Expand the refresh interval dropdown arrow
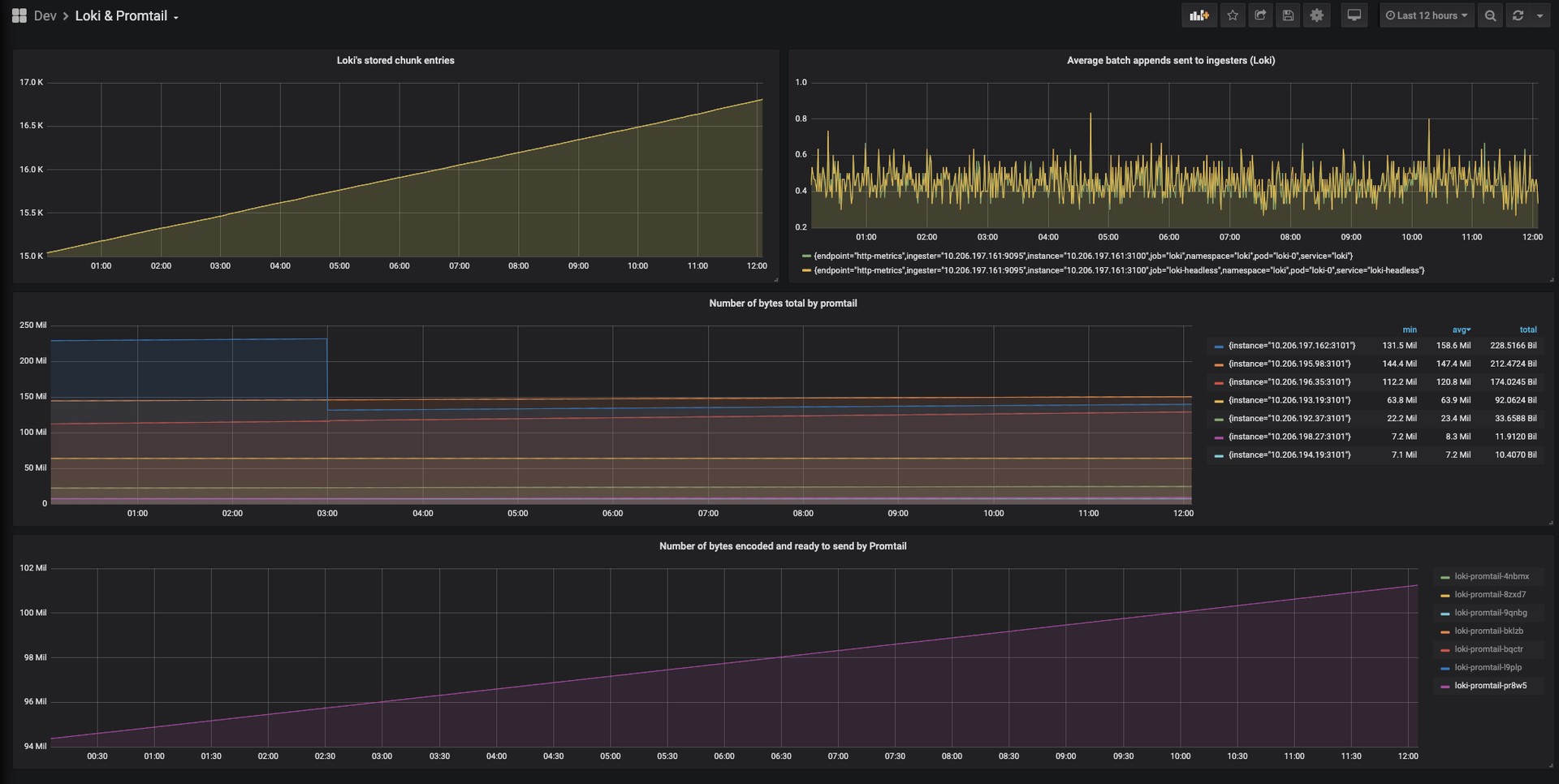 1540,15
